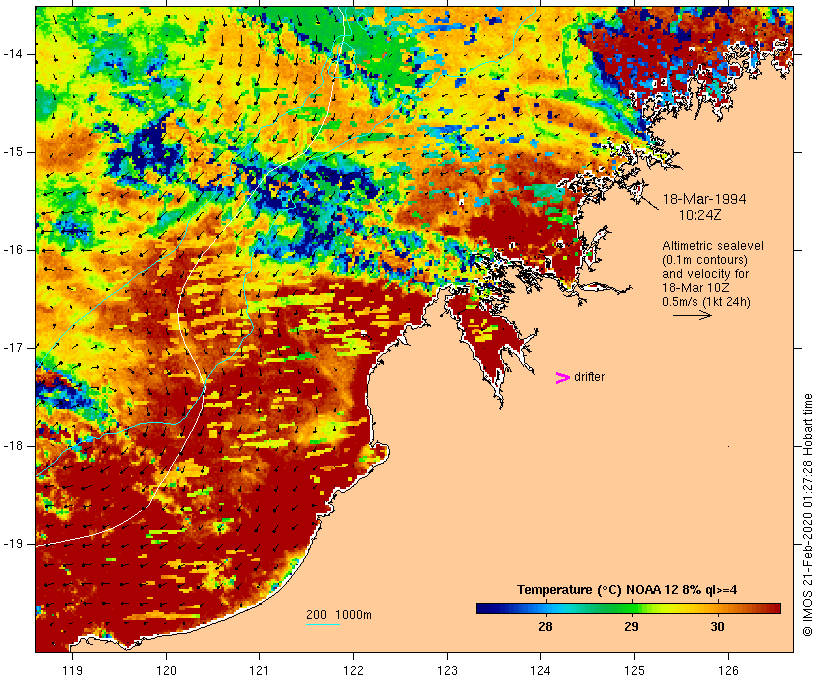This screenshot has height=680, width=820.
Task: Click the colorbar tick label '28'
Action: [x=545, y=627]
